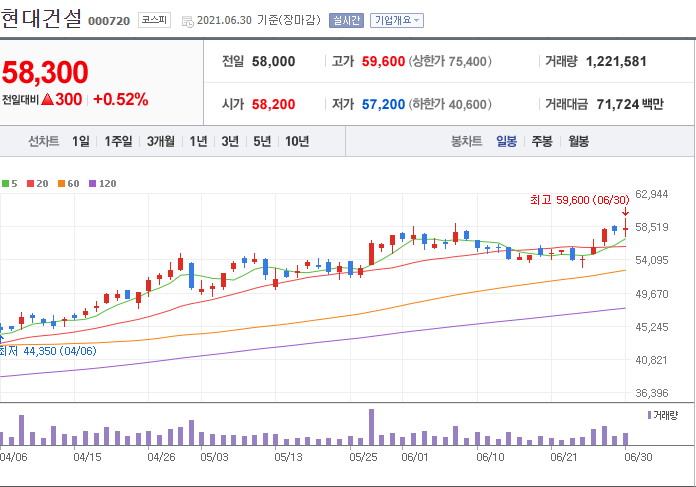Click the 하한가 40,600 text
Viewport: 696px width, 487px height.
point(450,104)
